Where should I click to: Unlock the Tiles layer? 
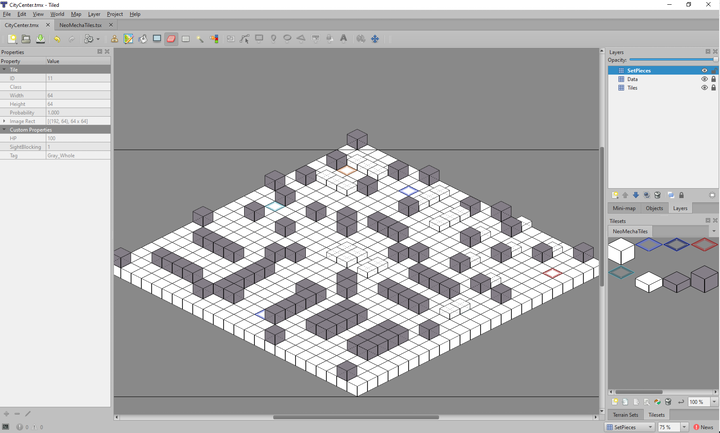point(713,88)
